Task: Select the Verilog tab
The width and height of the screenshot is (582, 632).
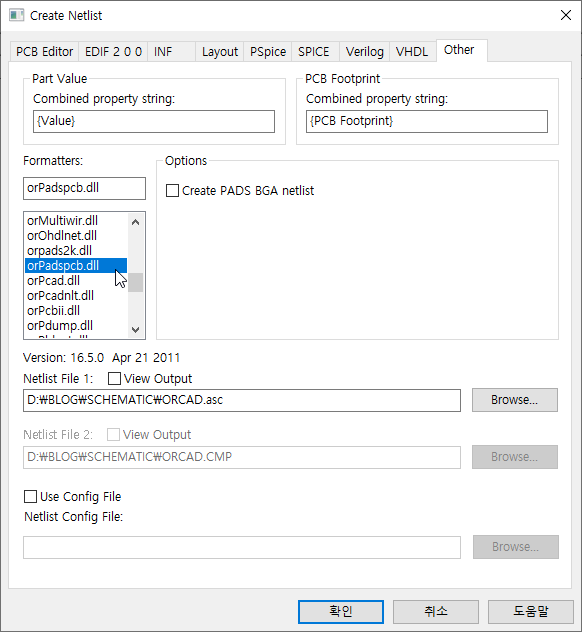Action: [x=364, y=52]
